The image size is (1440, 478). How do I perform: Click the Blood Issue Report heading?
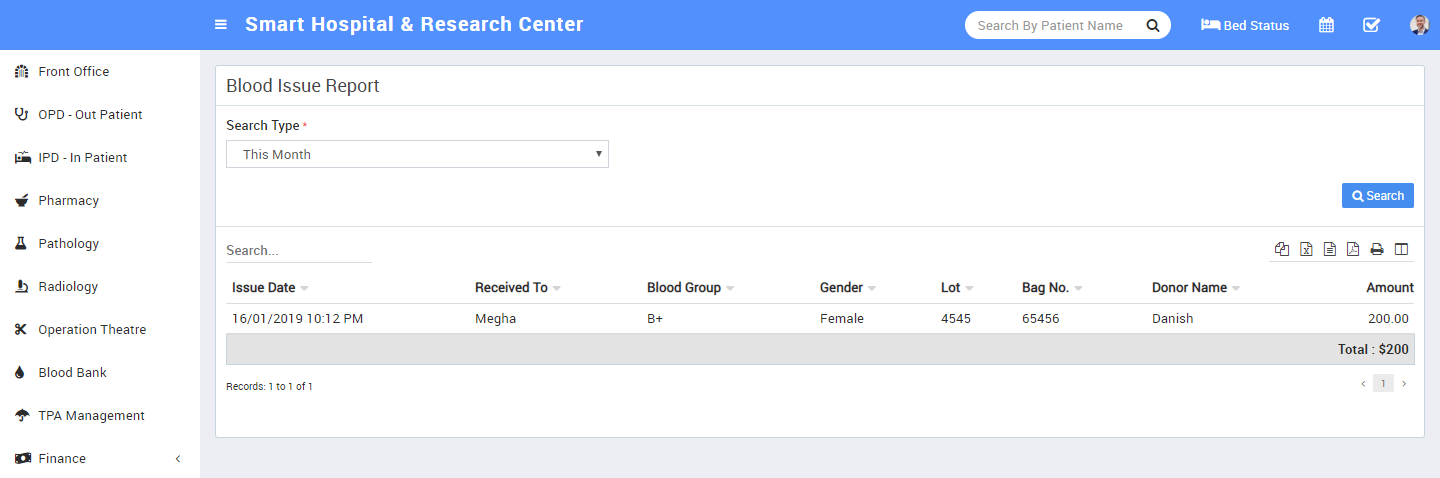tap(303, 86)
